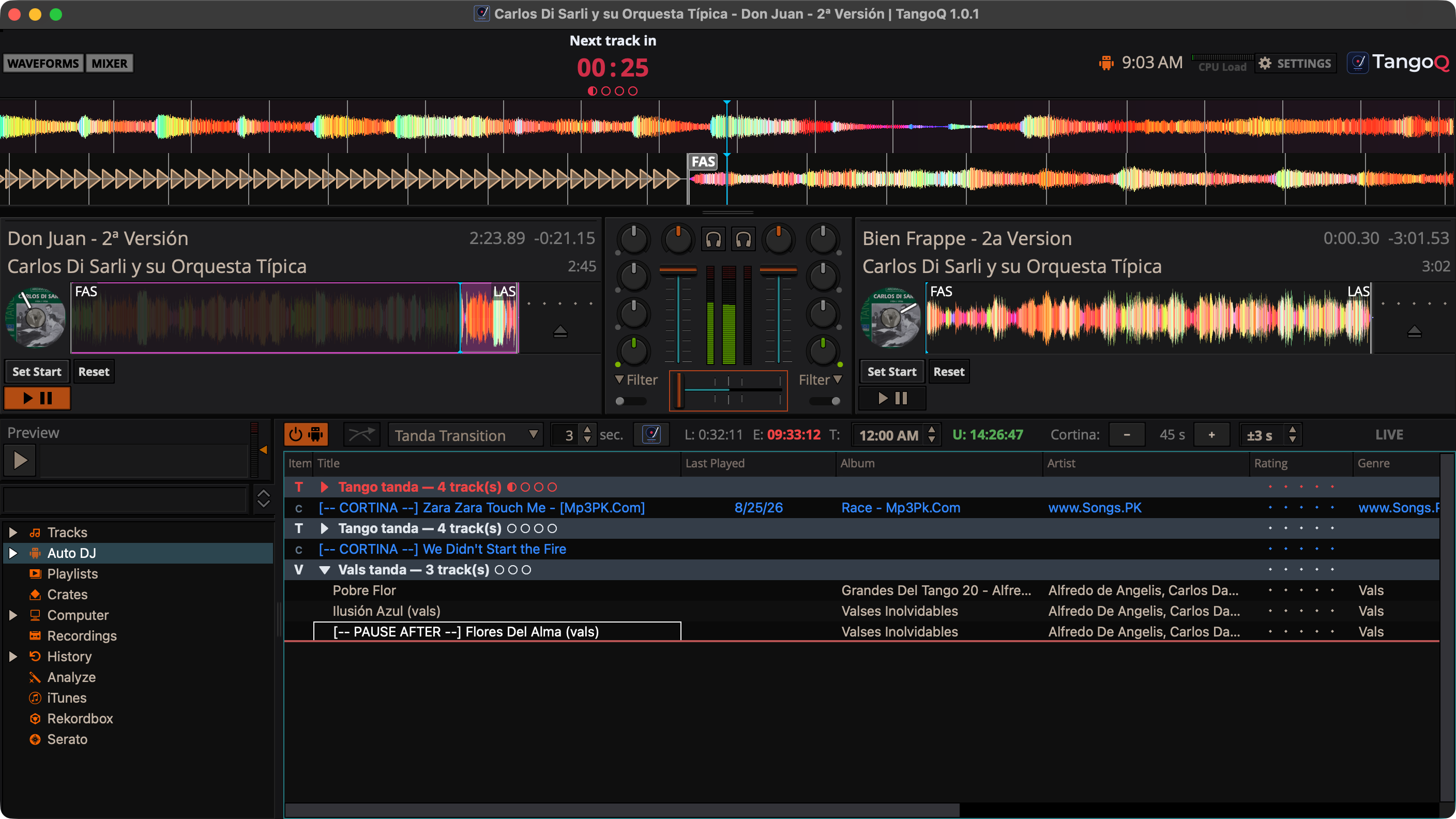Sort by Artist column header
This screenshot has height=819, width=1456.
1146,463
